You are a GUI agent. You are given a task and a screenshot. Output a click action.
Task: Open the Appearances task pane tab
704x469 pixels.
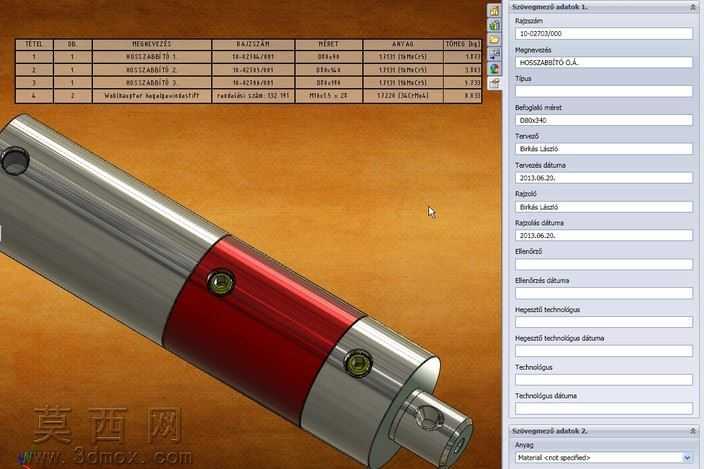[x=494, y=69]
